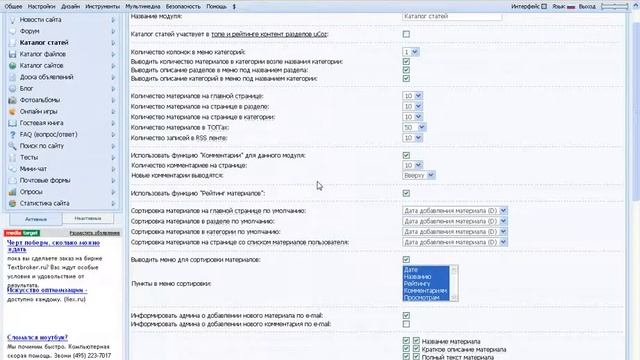
Task: Click the Разместить объявление link
Action: (95, 233)
